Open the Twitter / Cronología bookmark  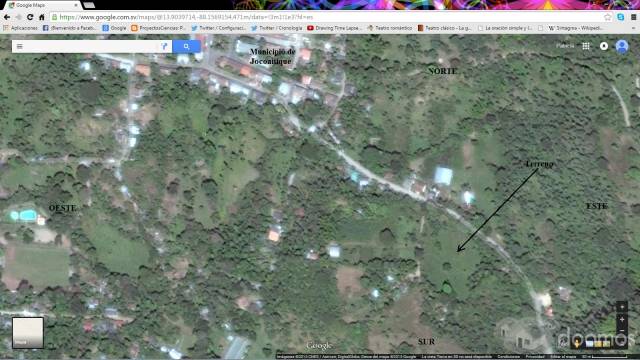[x=276, y=28]
